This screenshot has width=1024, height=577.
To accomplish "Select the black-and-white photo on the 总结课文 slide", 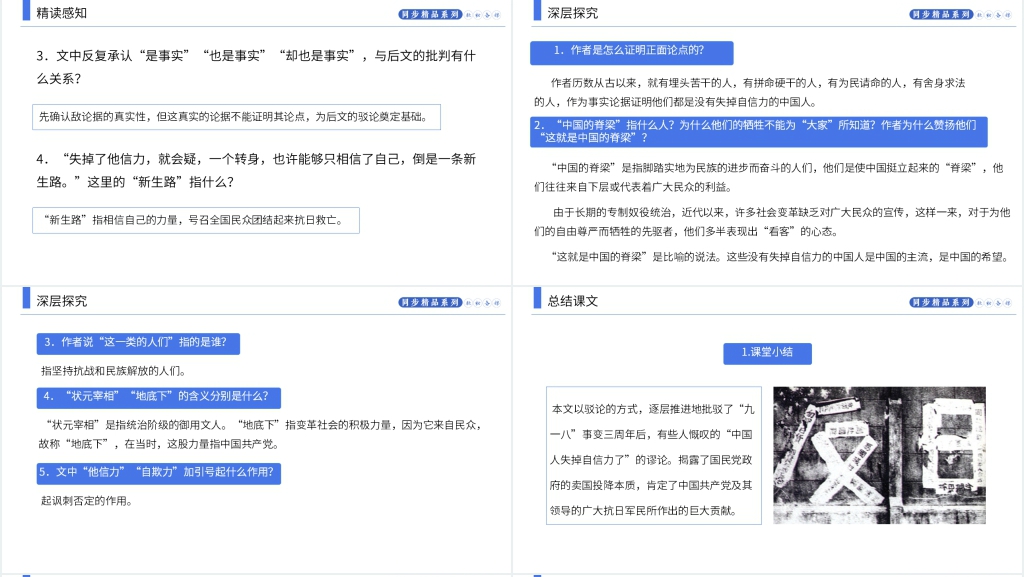I will (x=880, y=456).
